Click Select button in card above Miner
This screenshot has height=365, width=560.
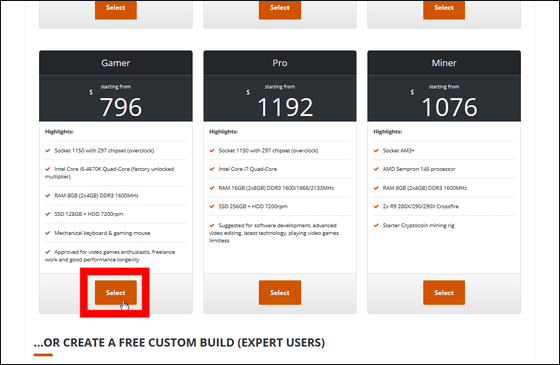(444, 9)
